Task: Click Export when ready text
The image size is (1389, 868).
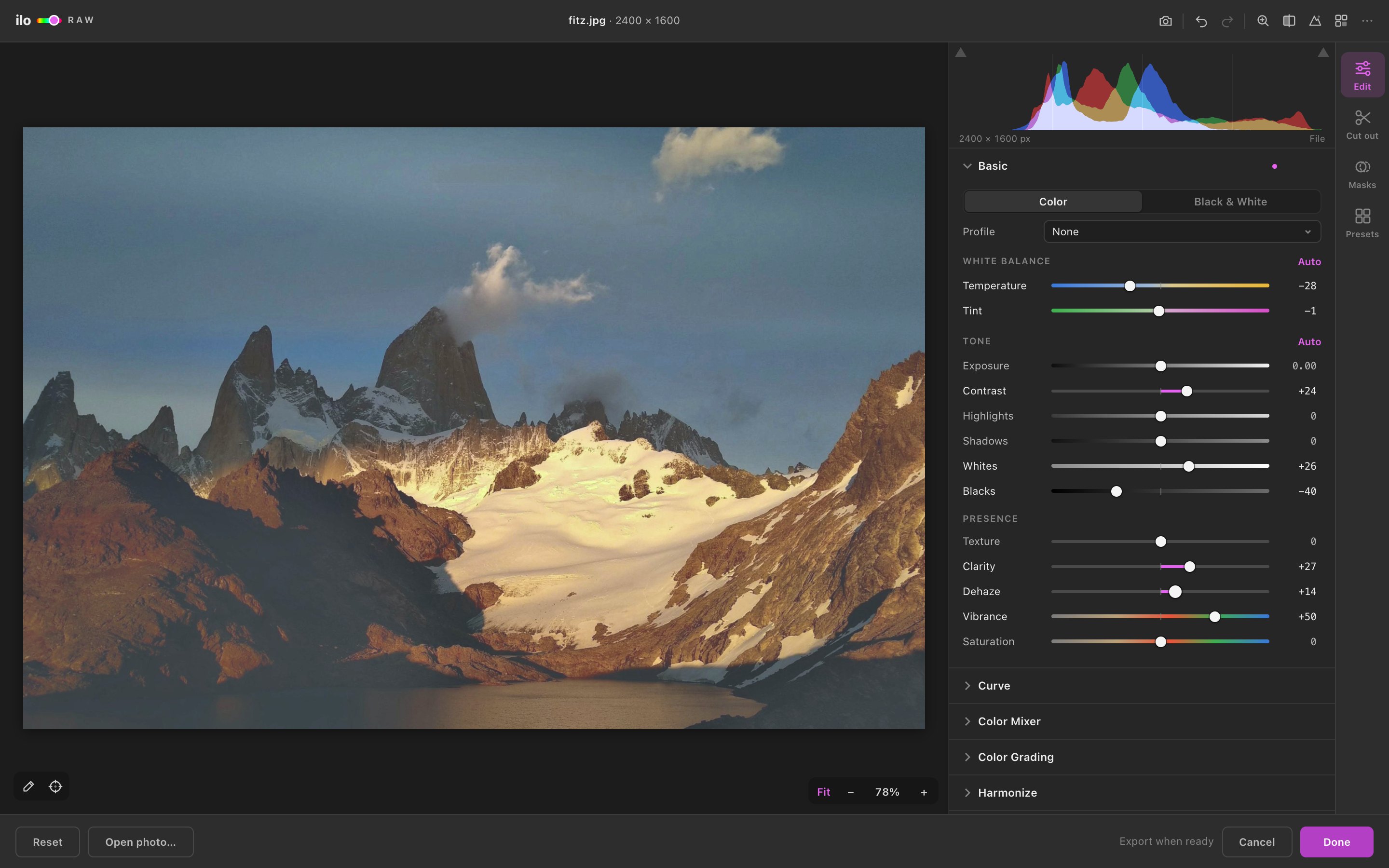Action: tap(1166, 841)
